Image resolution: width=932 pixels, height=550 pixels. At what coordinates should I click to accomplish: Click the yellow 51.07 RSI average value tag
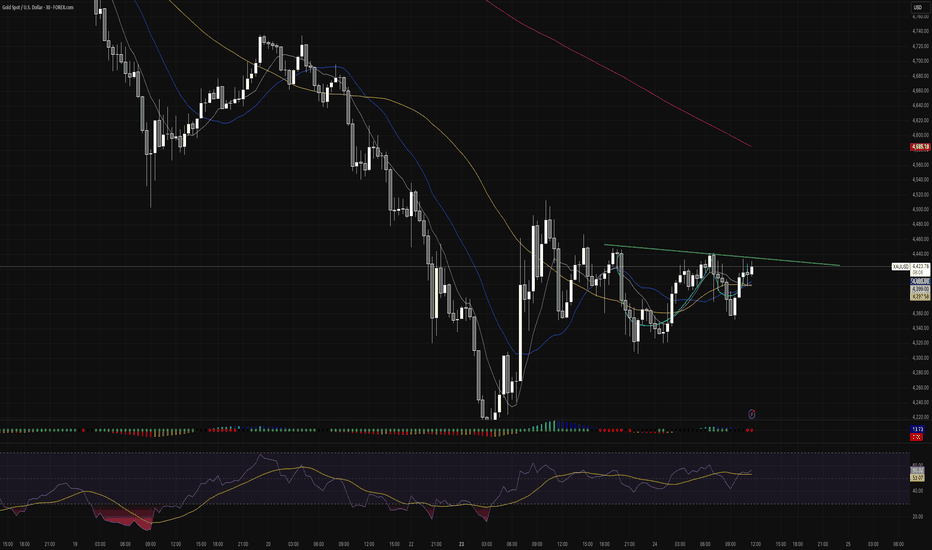coord(918,477)
